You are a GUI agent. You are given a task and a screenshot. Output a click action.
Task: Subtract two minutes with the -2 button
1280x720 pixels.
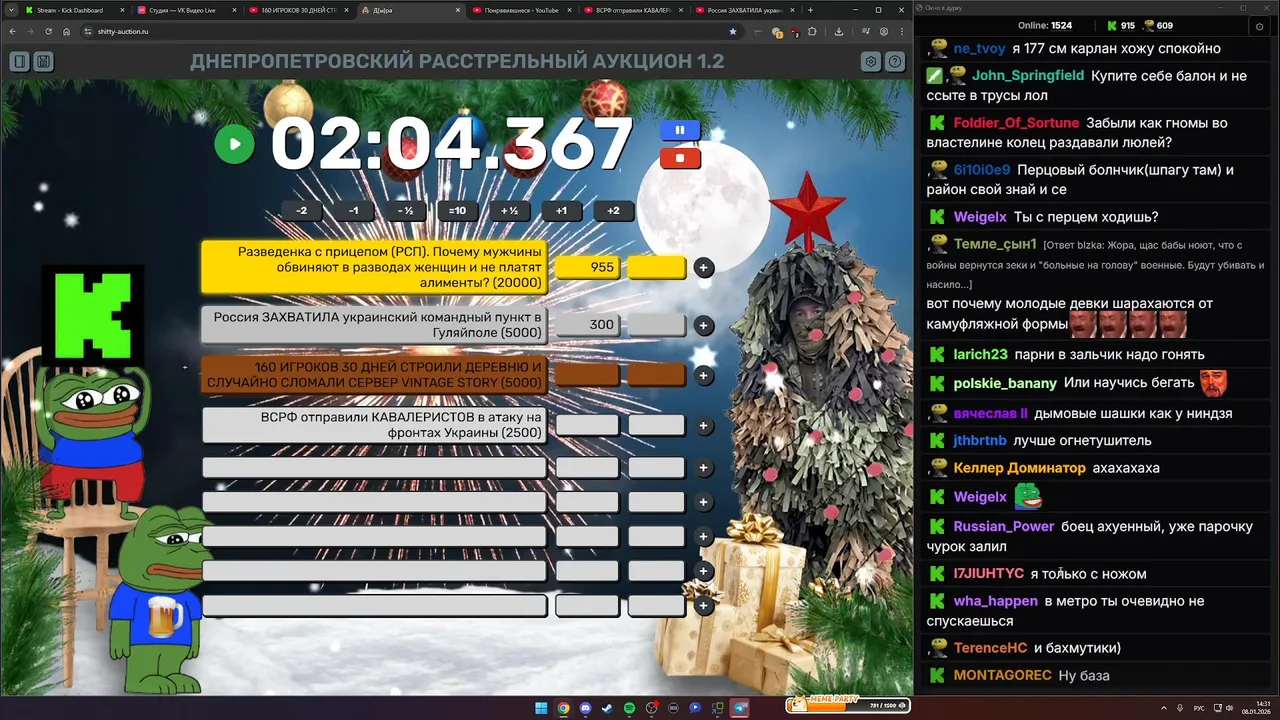(x=301, y=211)
